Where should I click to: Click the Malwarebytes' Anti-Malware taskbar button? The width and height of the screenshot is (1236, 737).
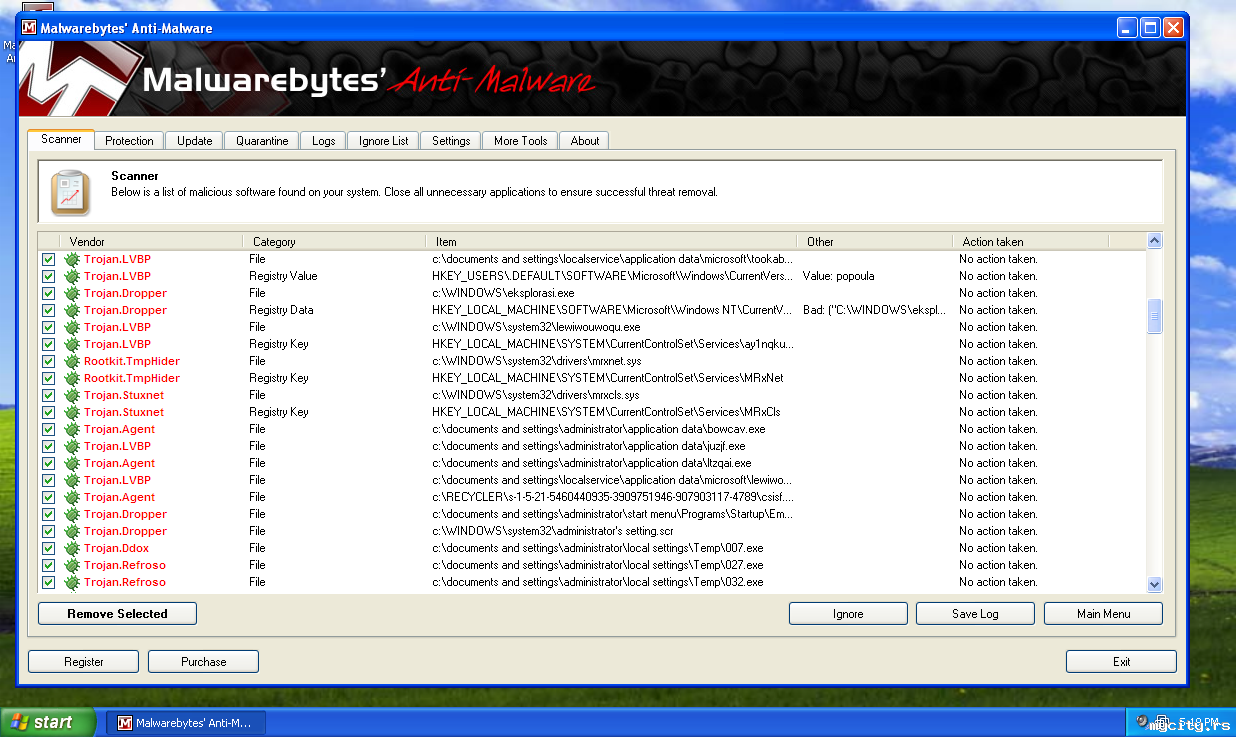(x=186, y=723)
